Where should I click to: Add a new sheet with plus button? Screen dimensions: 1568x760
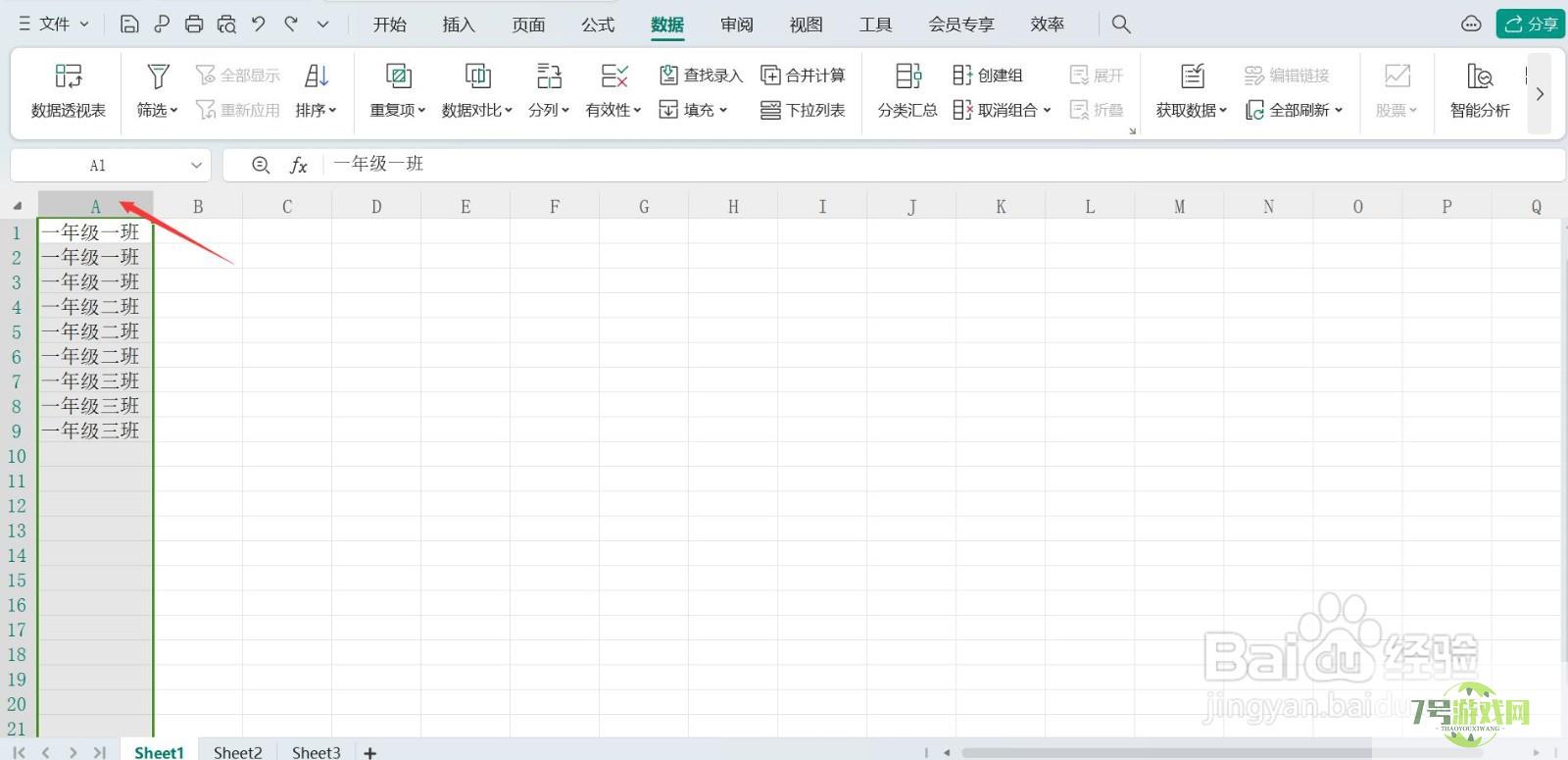370,752
